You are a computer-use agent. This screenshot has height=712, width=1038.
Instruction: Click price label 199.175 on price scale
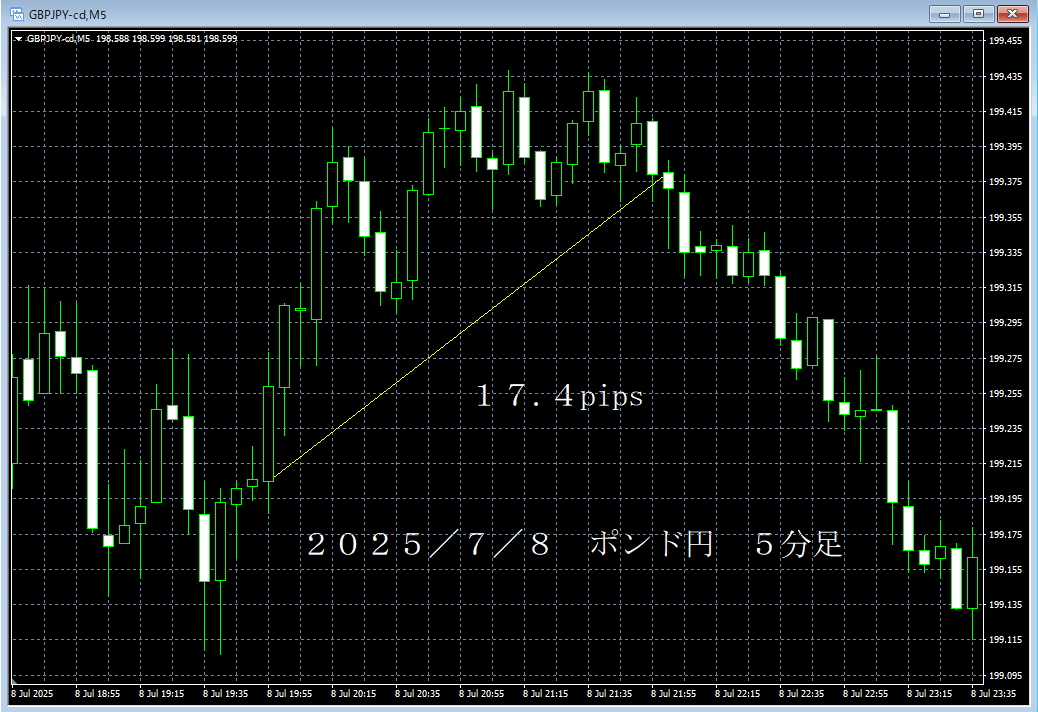(1006, 535)
